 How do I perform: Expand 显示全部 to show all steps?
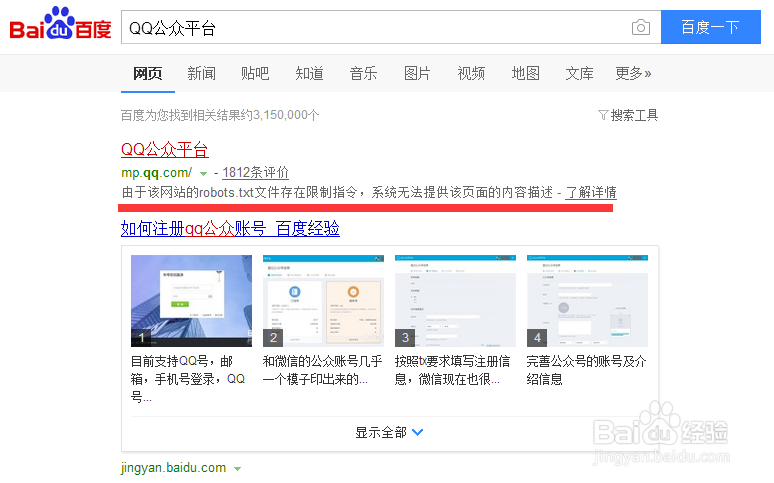point(389,433)
